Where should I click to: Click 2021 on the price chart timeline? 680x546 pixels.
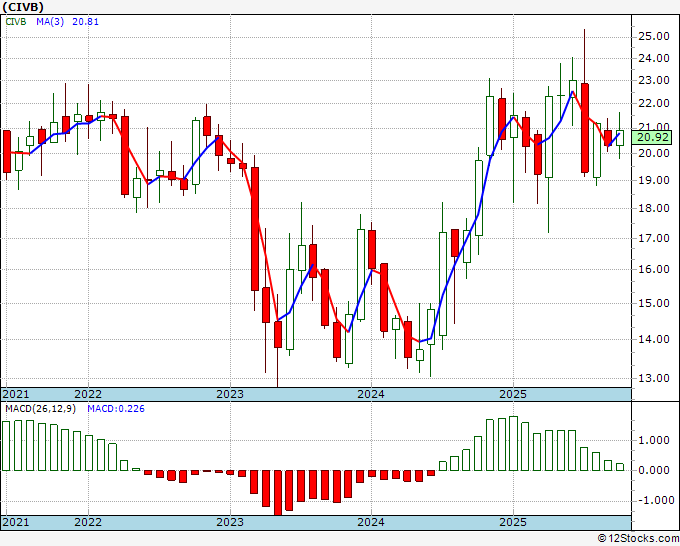16,394
